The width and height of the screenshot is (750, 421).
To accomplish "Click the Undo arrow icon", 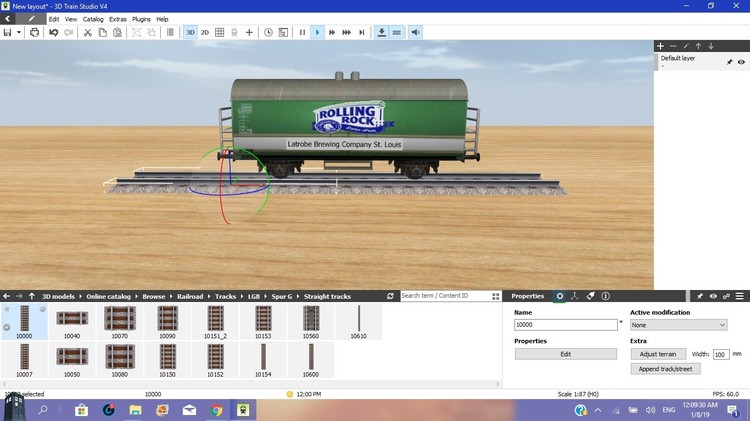I will pyautogui.click(x=54, y=32).
